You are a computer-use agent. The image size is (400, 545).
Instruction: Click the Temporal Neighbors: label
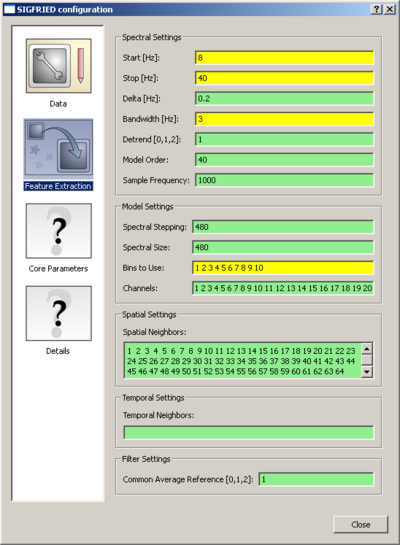158,415
